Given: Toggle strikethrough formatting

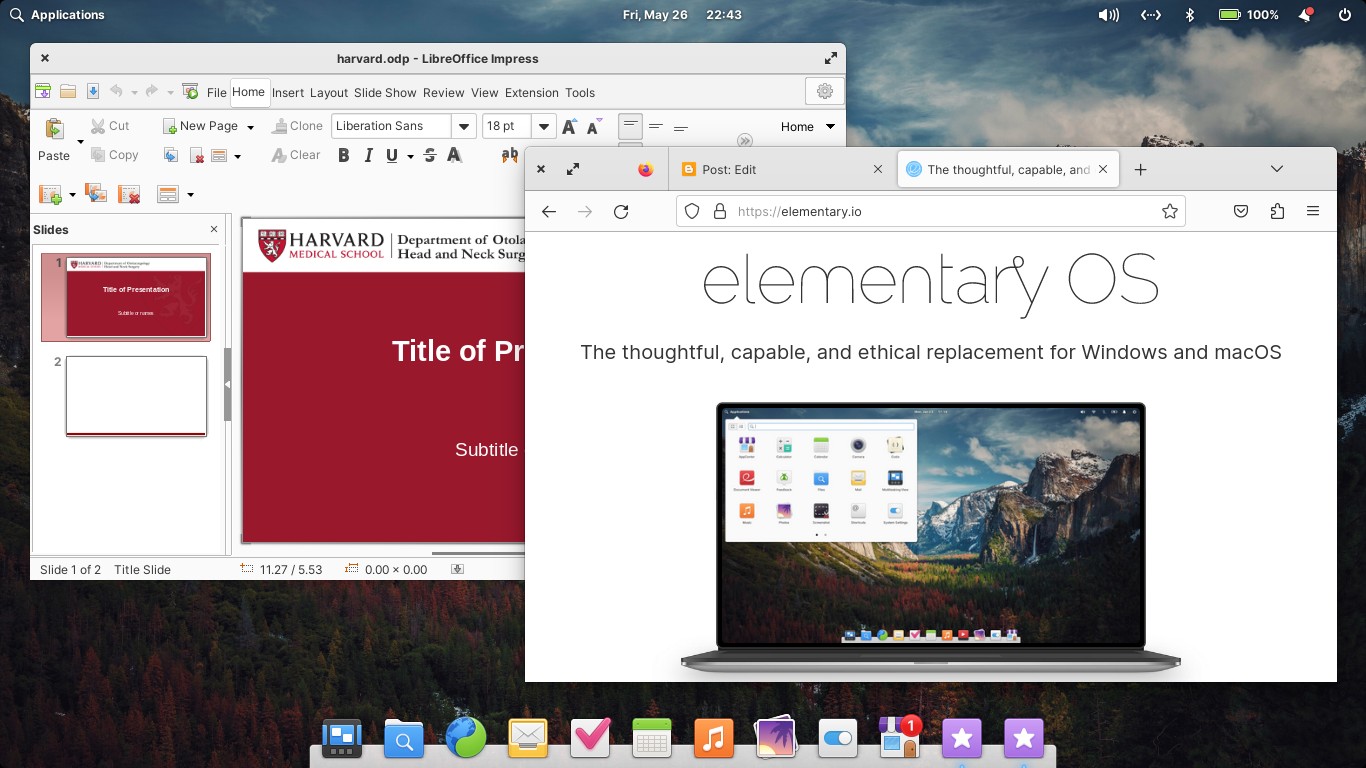Looking at the screenshot, I should pos(430,155).
